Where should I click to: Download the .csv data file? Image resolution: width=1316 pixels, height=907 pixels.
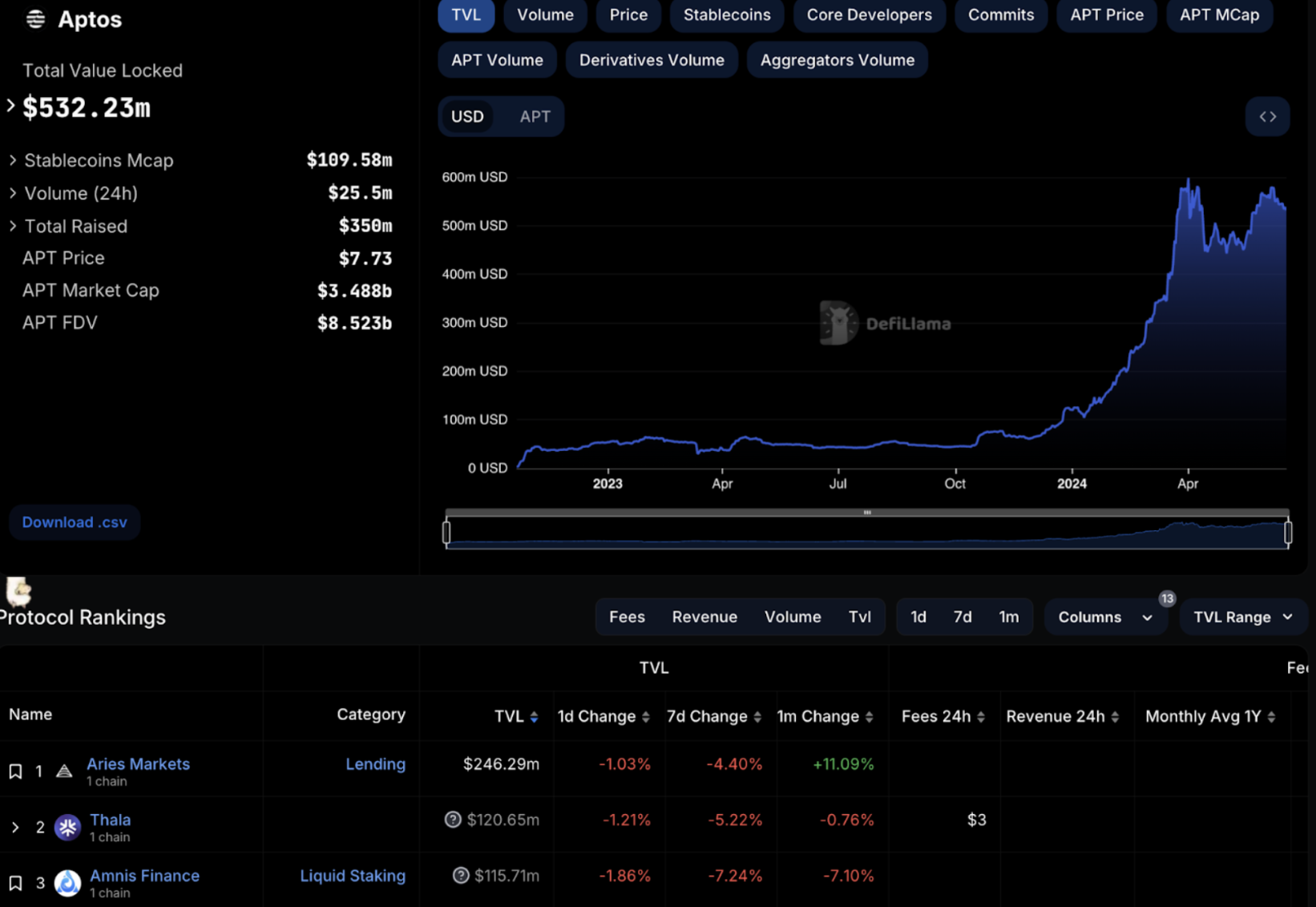tap(75, 522)
